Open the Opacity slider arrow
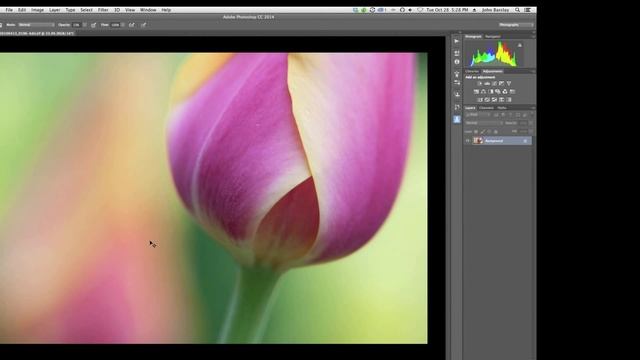The width and height of the screenshot is (640, 360). [84, 25]
